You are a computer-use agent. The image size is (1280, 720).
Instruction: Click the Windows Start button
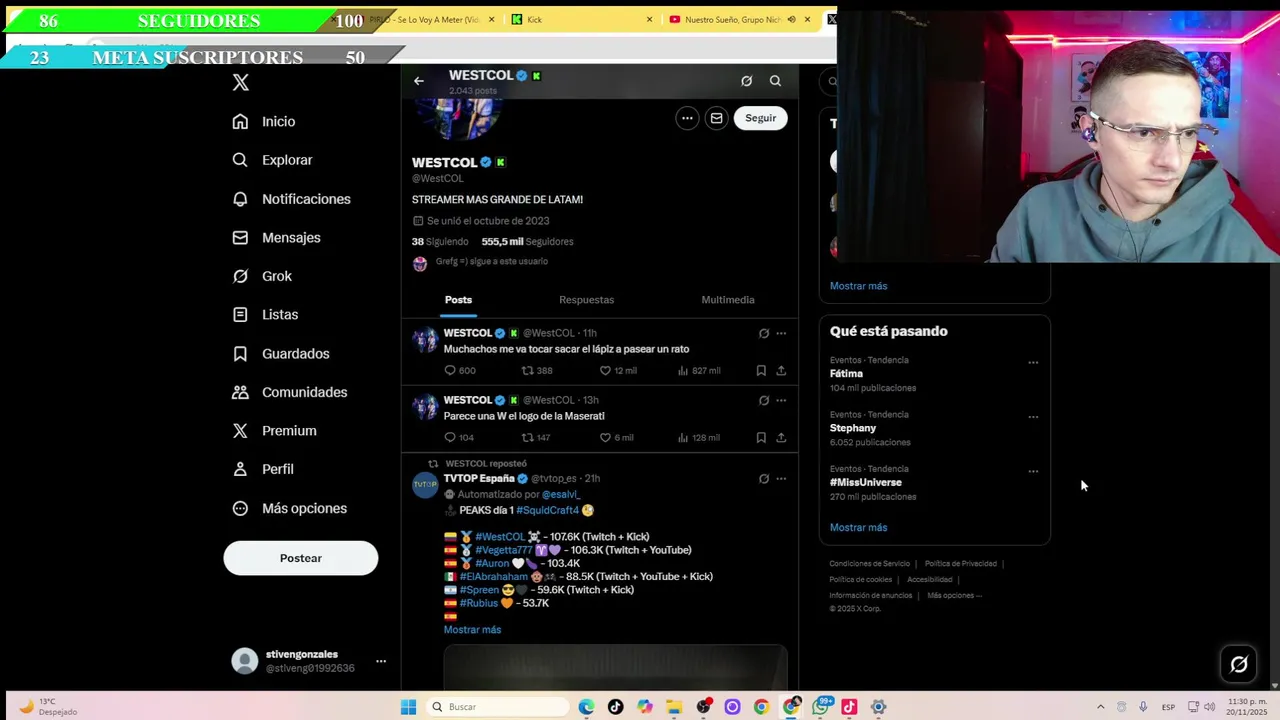tap(408, 707)
